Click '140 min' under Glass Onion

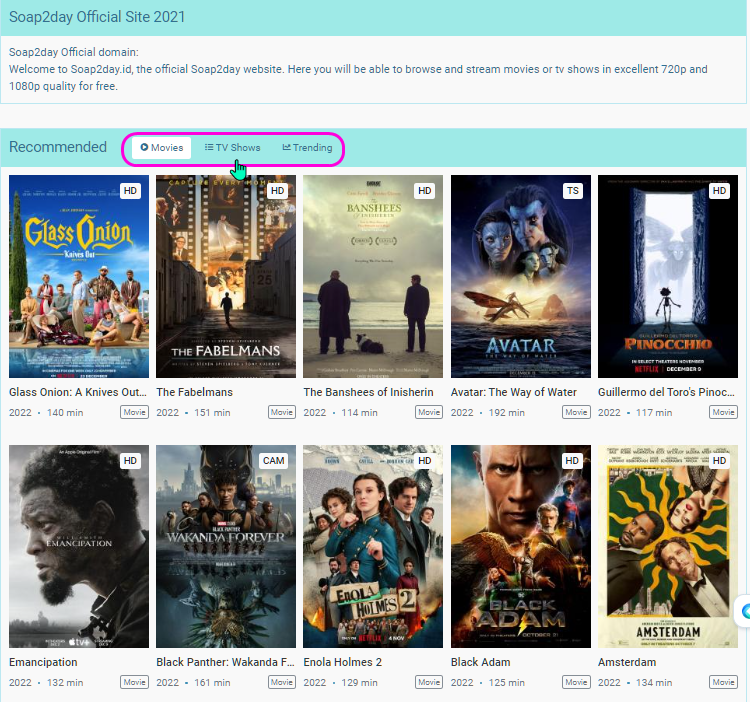(65, 413)
